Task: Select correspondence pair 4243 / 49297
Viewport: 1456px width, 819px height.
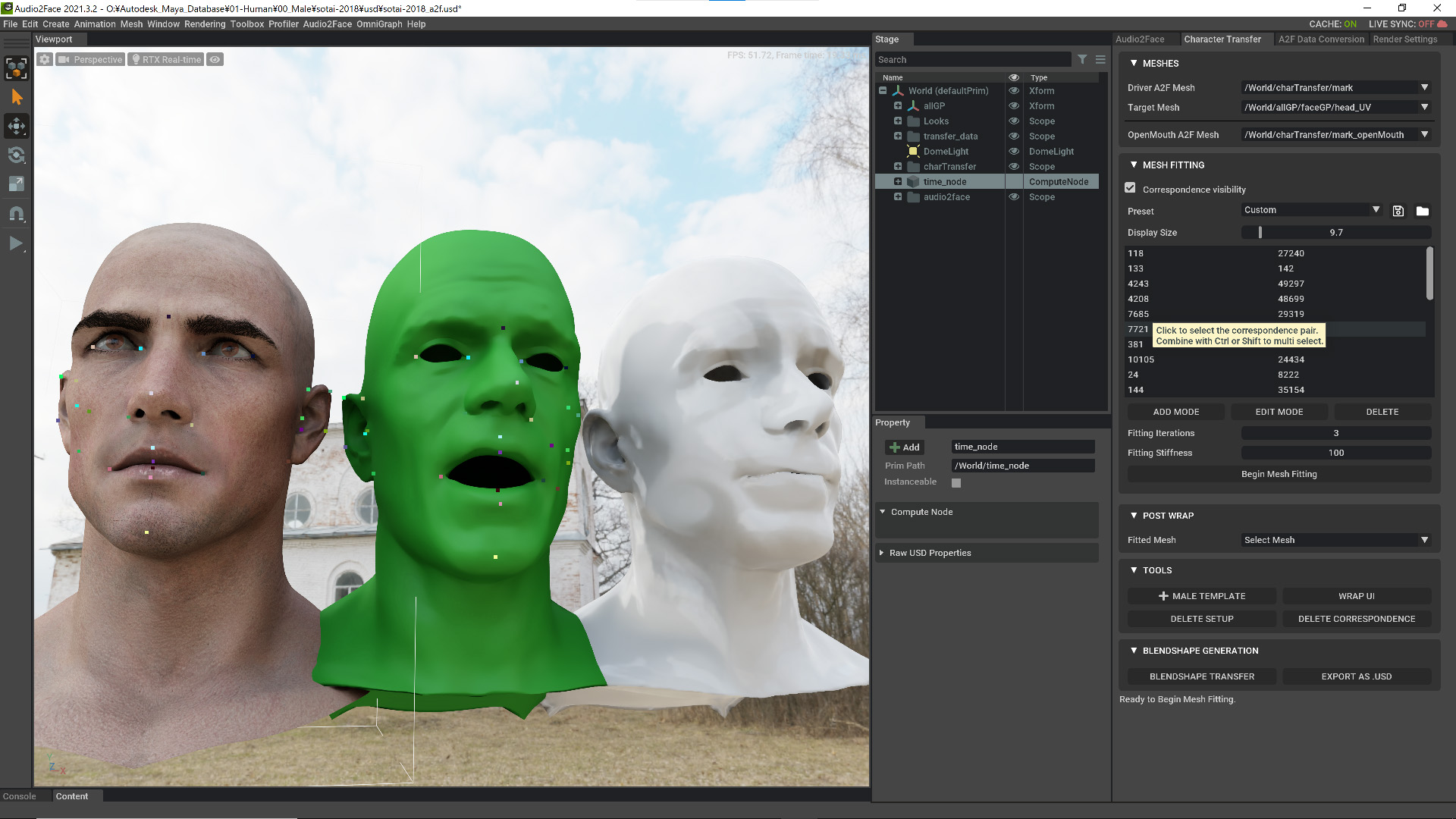Action: 1276,284
